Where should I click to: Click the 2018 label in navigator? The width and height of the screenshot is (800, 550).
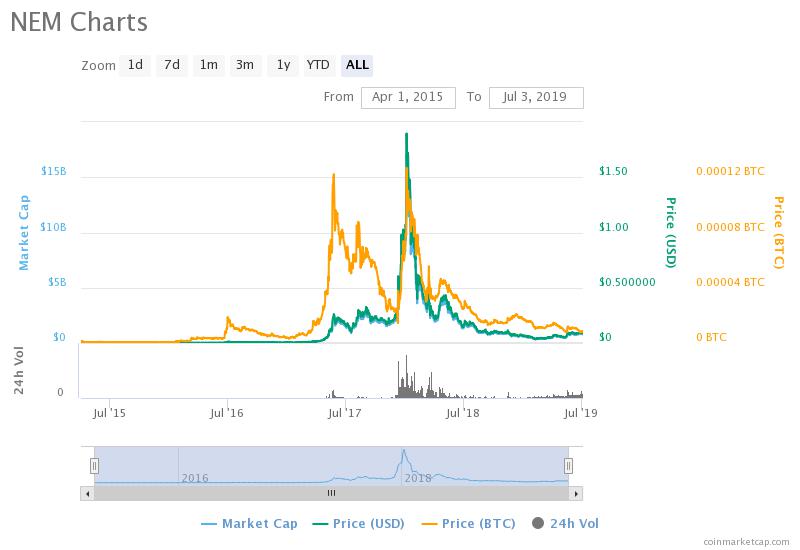[x=418, y=478]
